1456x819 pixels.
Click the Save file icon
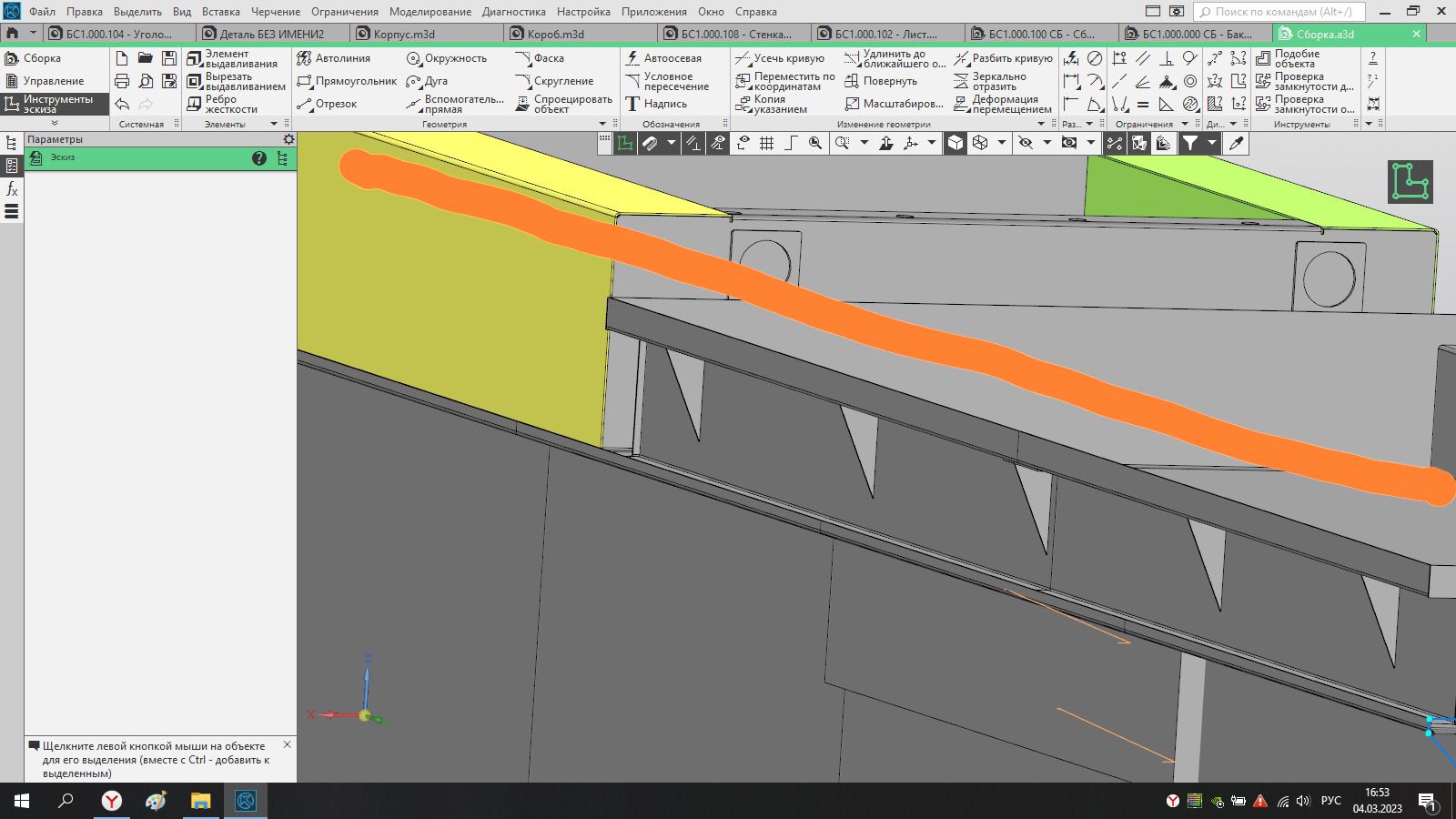(169, 58)
